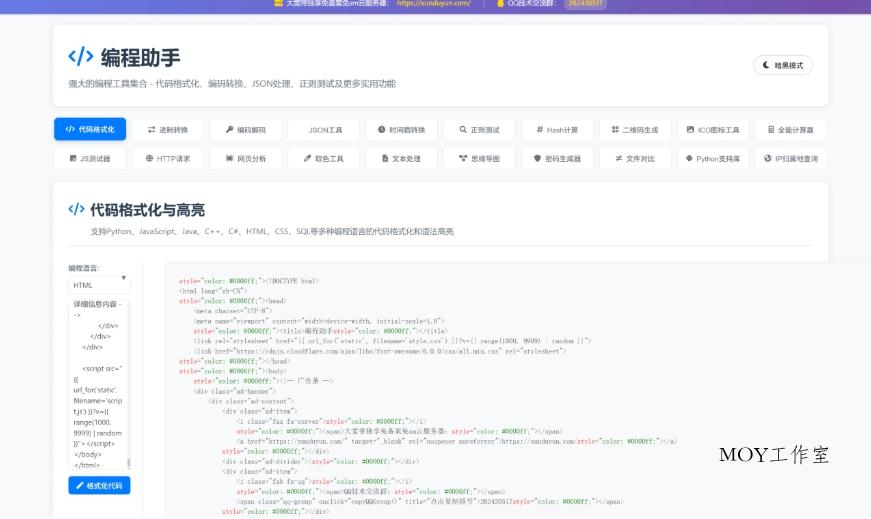Viewport: 871px width, 519px height.
Task: Switch to the IP归属地查询 tab
Action: coord(791,158)
